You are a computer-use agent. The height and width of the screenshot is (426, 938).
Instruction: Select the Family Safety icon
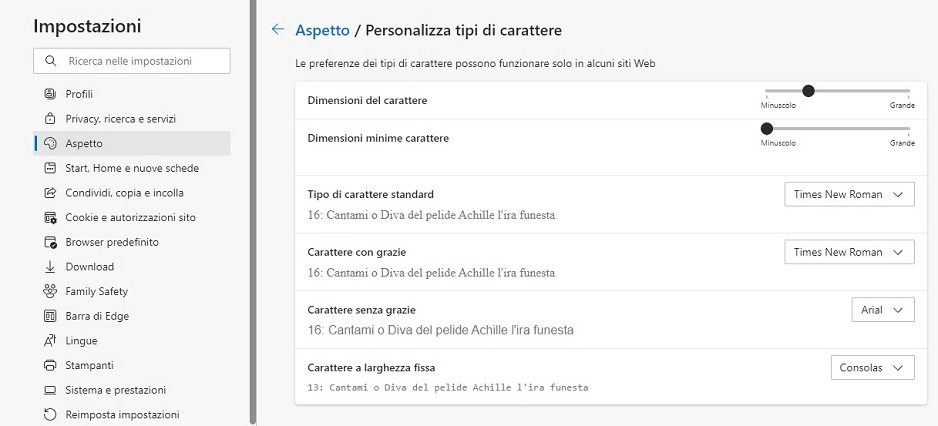pos(50,291)
